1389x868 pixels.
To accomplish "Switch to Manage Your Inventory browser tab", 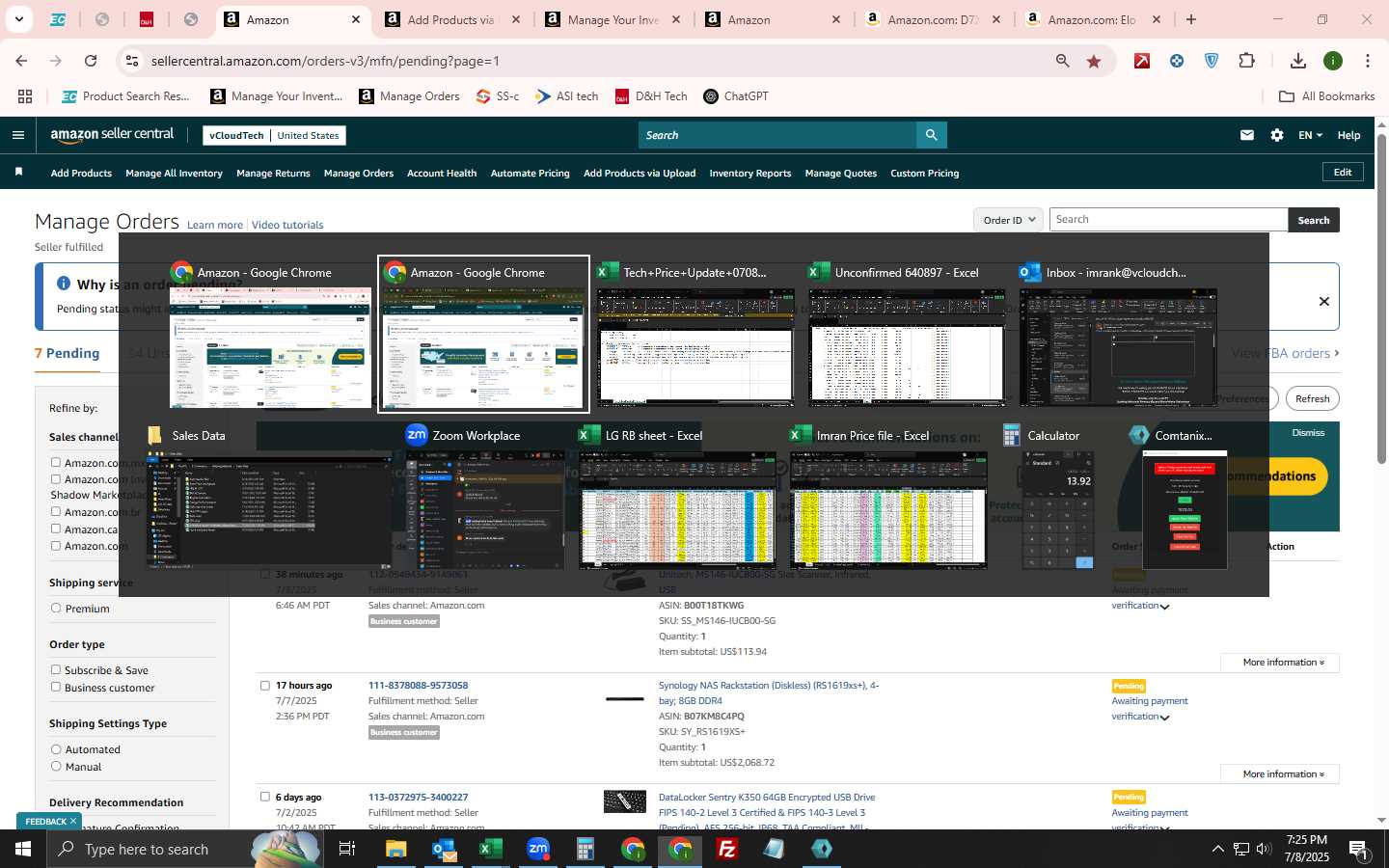I will coord(613,19).
